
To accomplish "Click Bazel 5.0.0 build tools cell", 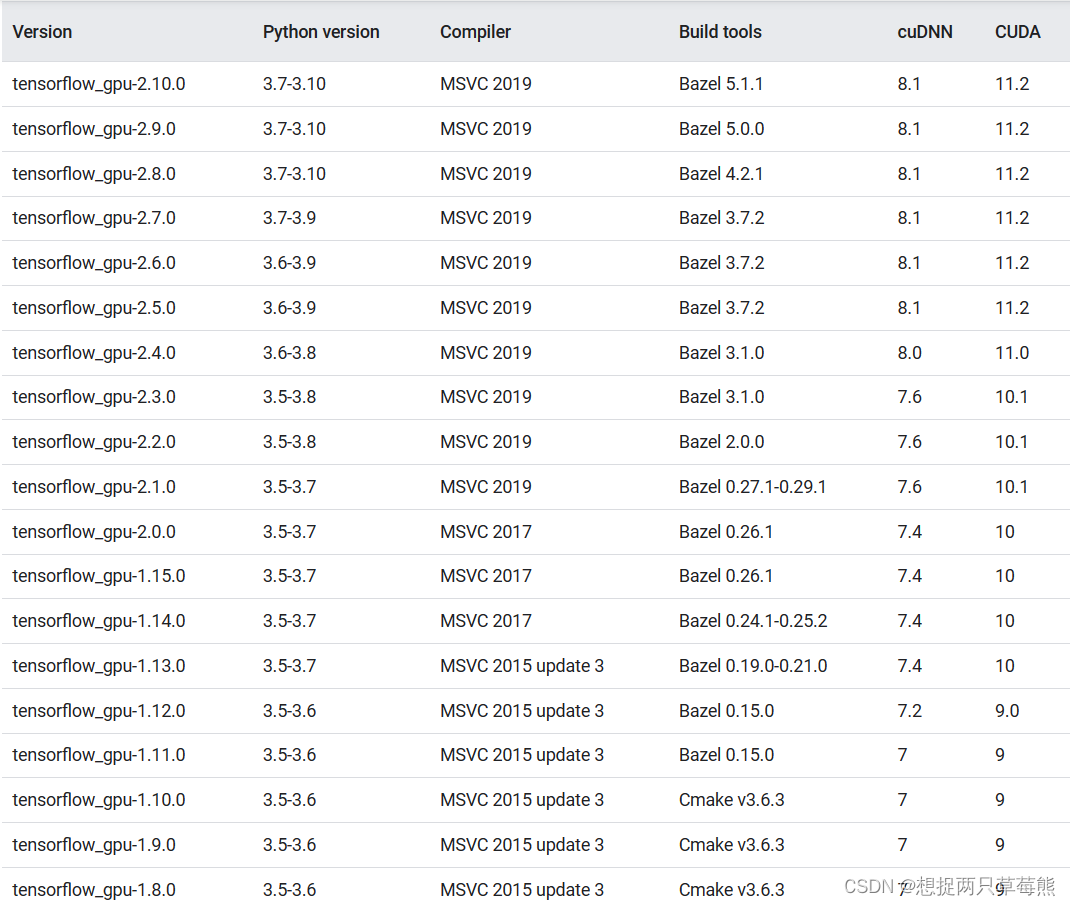I will tap(721, 129).
